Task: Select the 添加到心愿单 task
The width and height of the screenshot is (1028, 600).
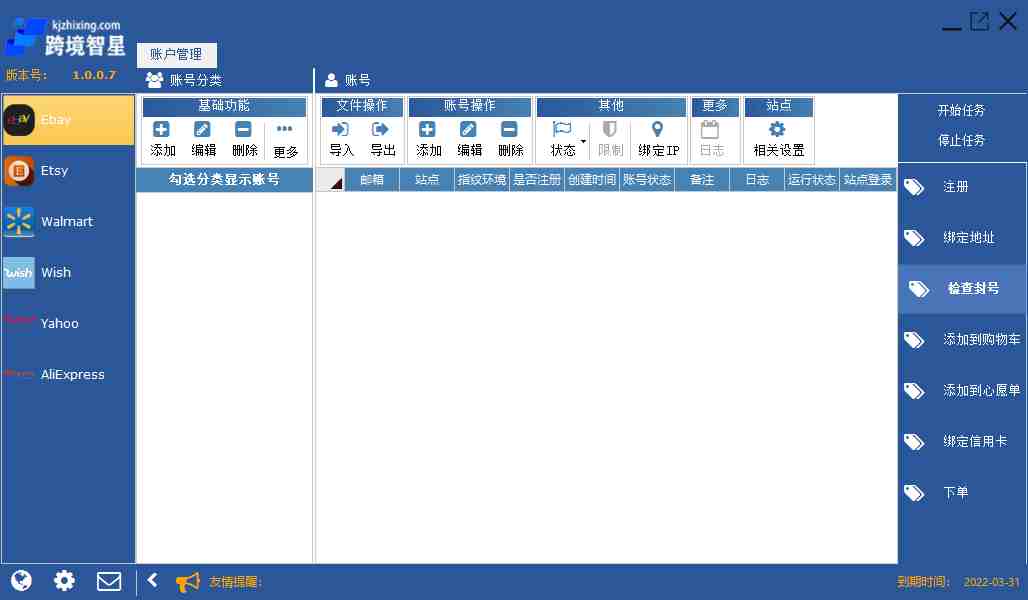Action: point(962,391)
